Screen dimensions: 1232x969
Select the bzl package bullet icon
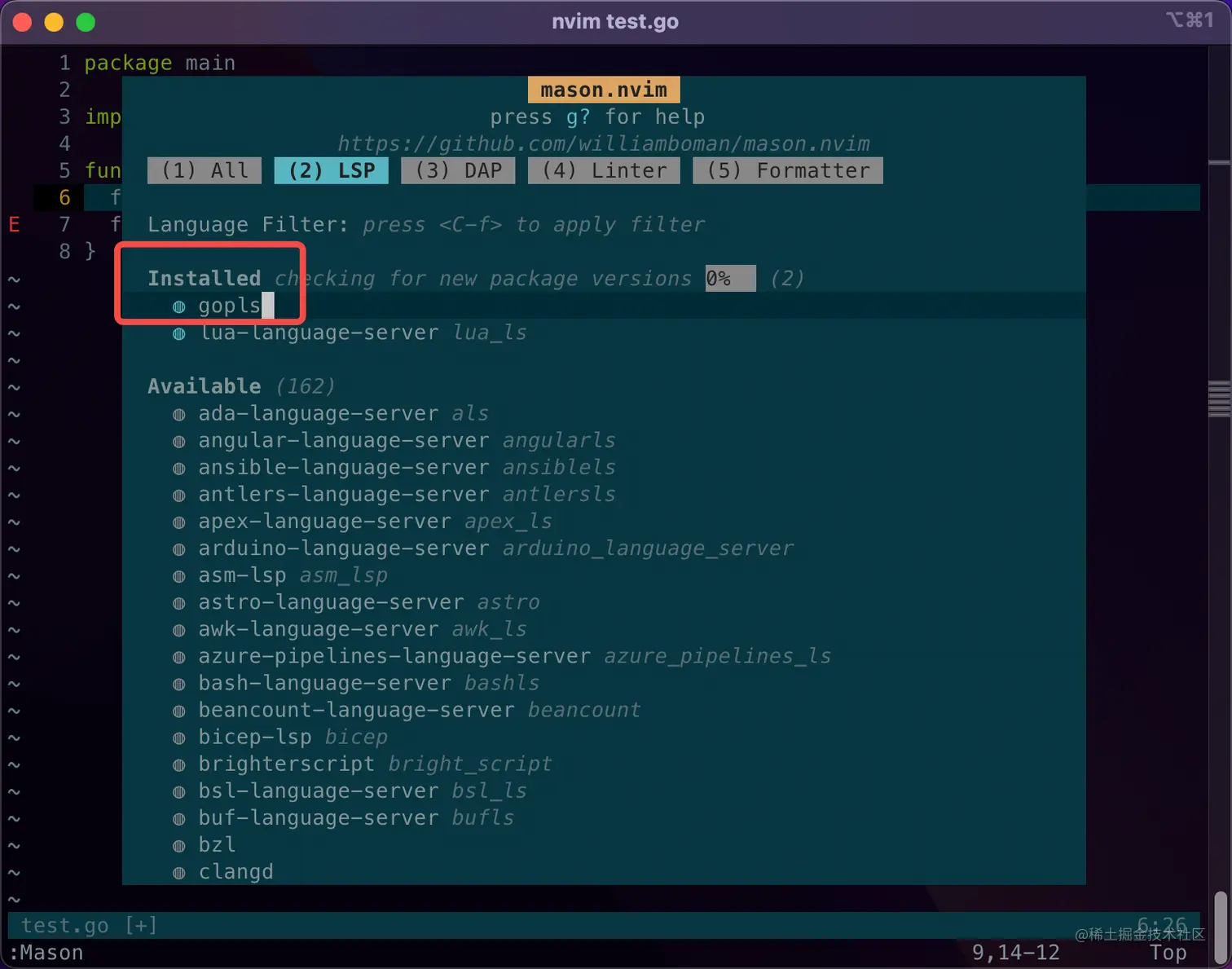179,845
